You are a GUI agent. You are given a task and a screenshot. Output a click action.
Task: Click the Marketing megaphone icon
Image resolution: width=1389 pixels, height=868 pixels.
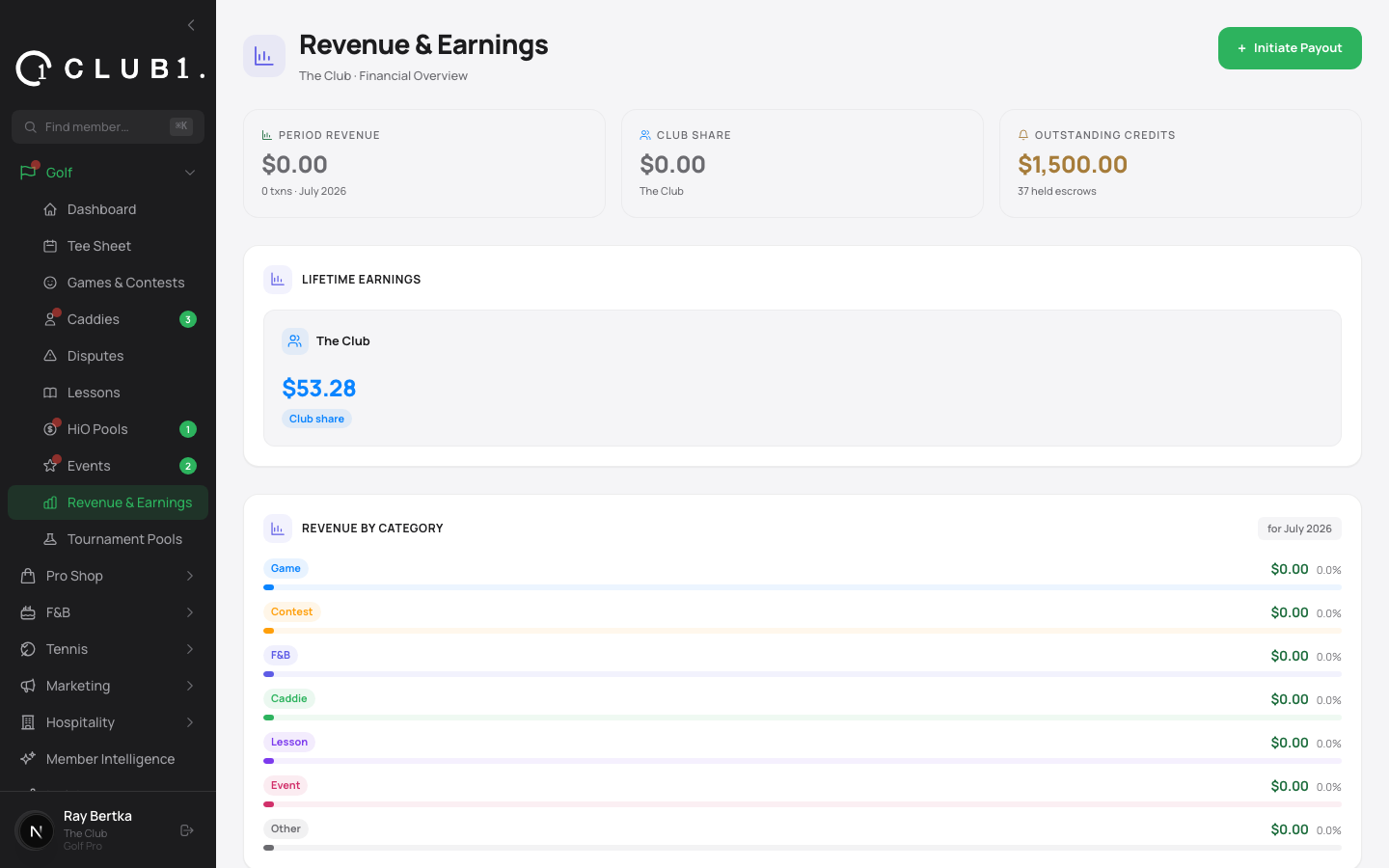tap(28, 686)
